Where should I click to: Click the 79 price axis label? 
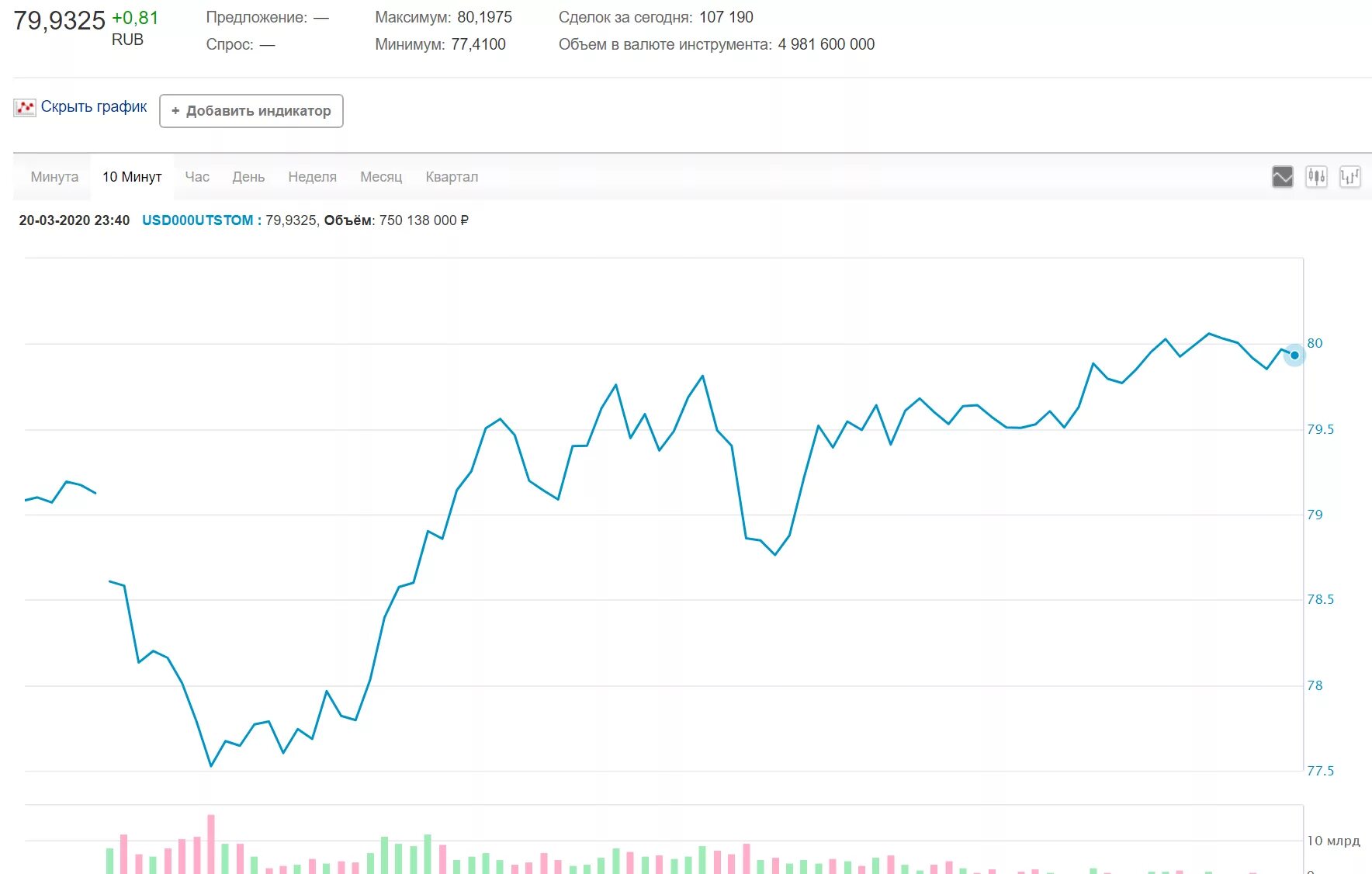click(1315, 515)
